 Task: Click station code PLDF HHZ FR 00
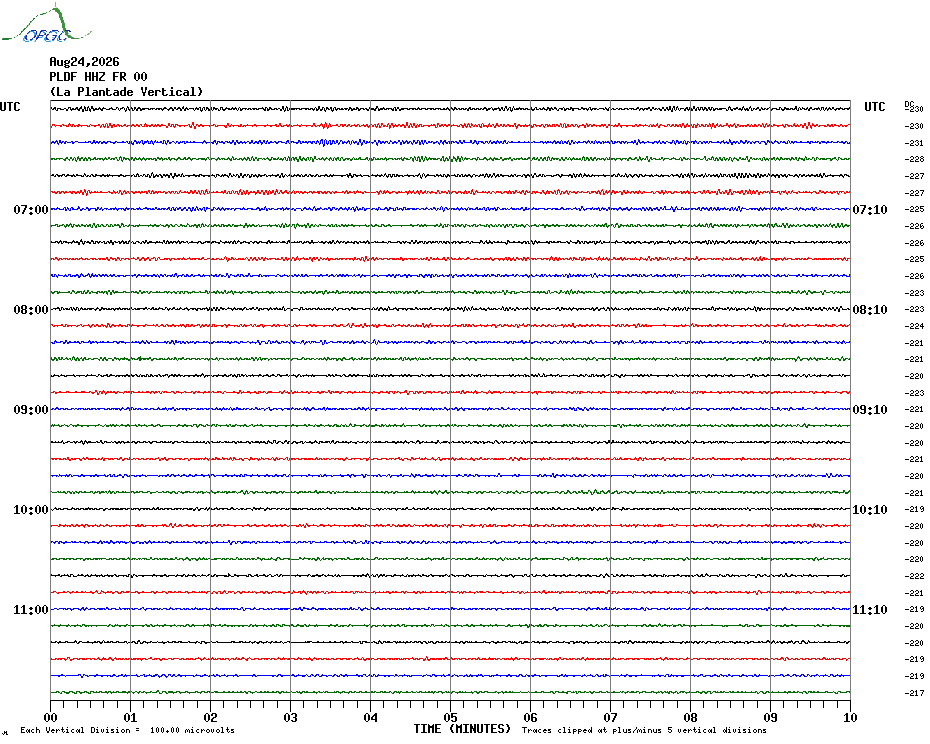coord(98,77)
